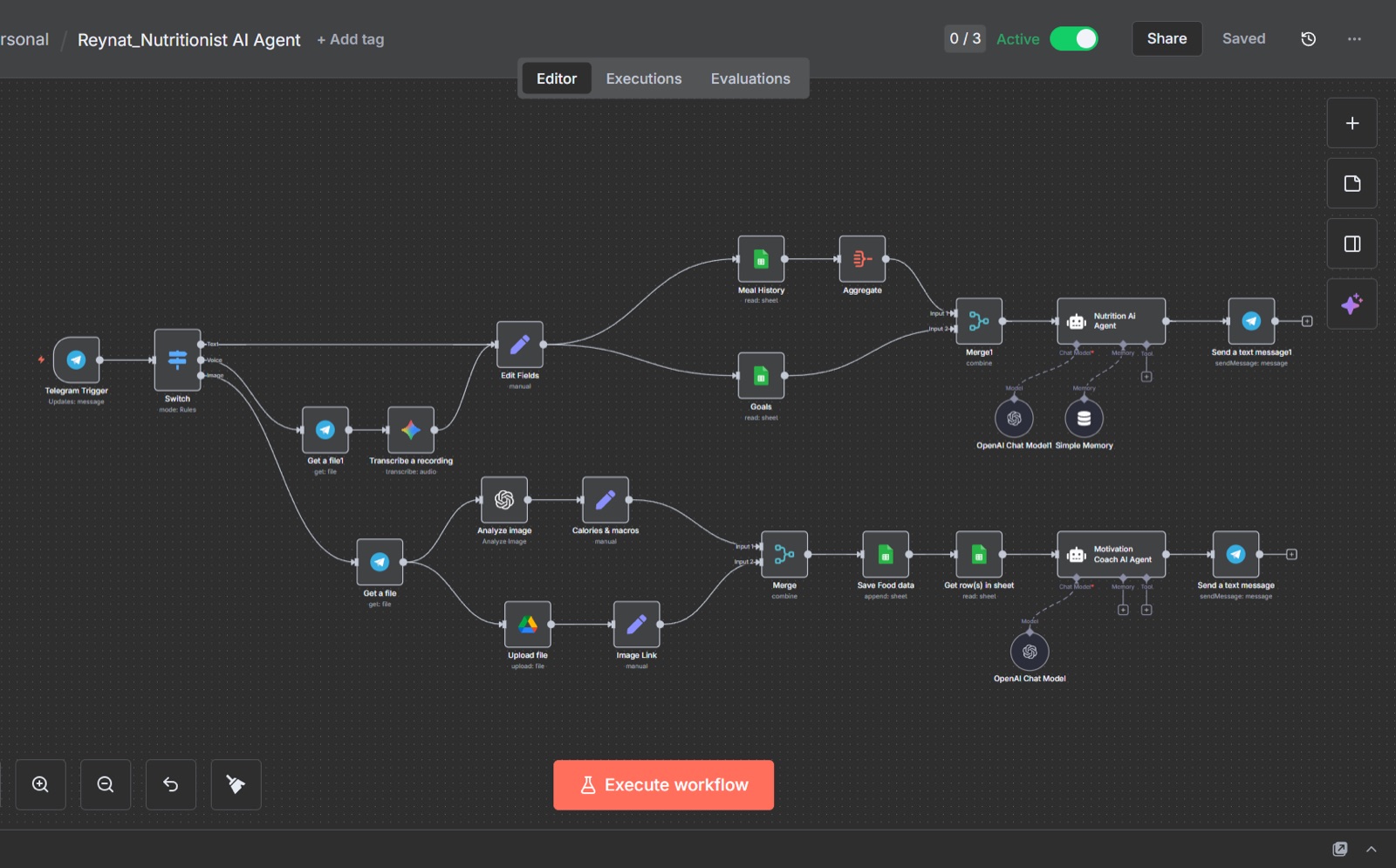
Task: Select the Switch node
Action: [177, 359]
